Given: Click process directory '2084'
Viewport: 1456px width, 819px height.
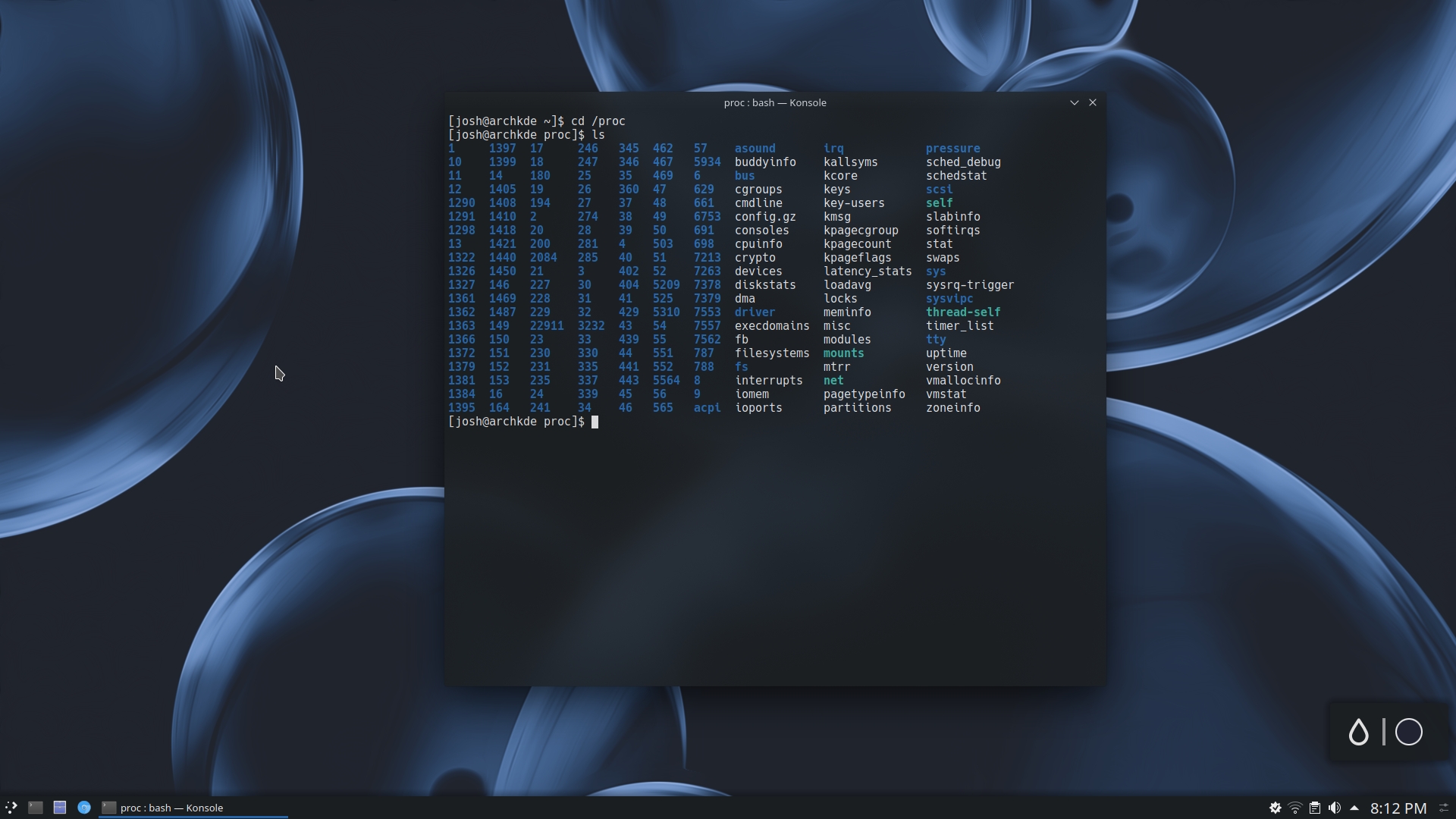Looking at the screenshot, I should [x=543, y=258].
